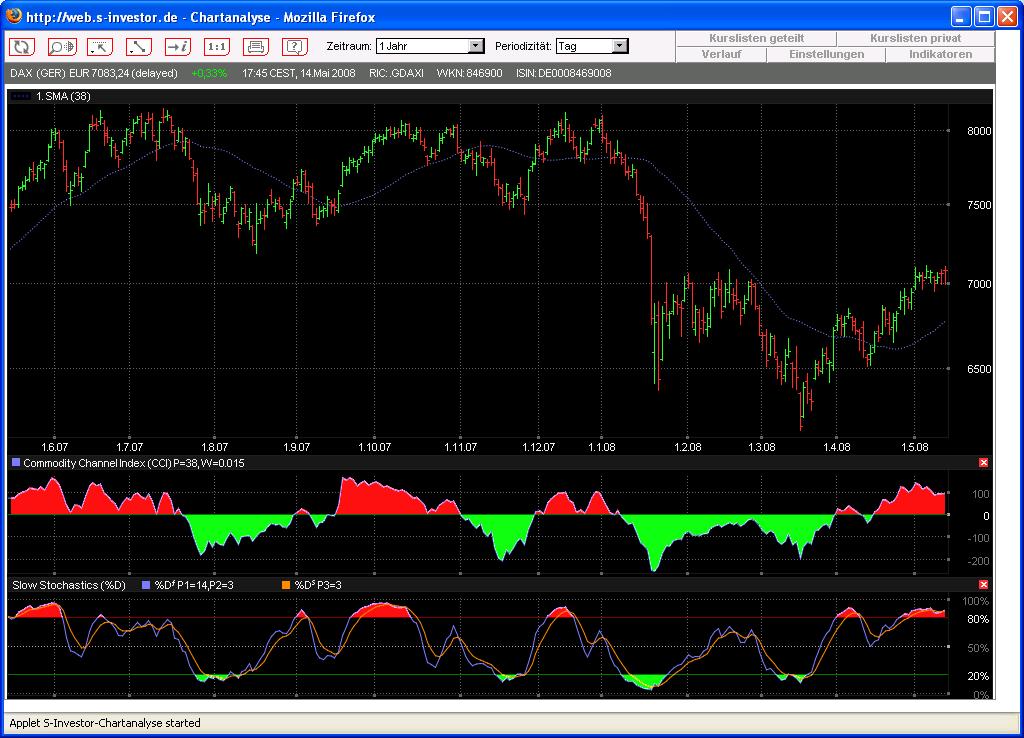Viewport: 1024px width, 738px height.
Task: Click the Applet S-Investor-Chartanalyse started status text
Action: (104, 723)
